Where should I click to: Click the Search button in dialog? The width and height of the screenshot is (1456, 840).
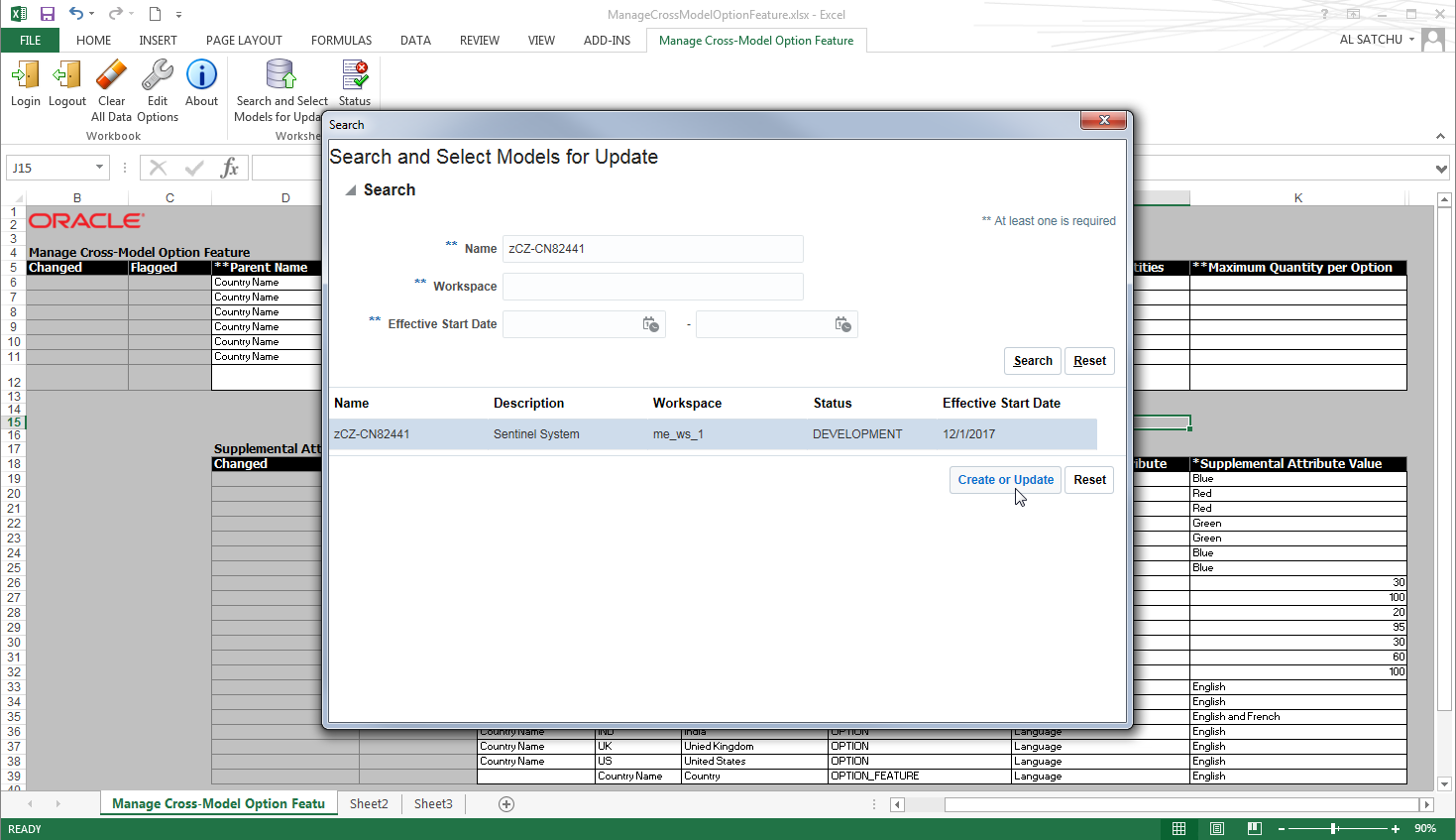[x=1033, y=361]
